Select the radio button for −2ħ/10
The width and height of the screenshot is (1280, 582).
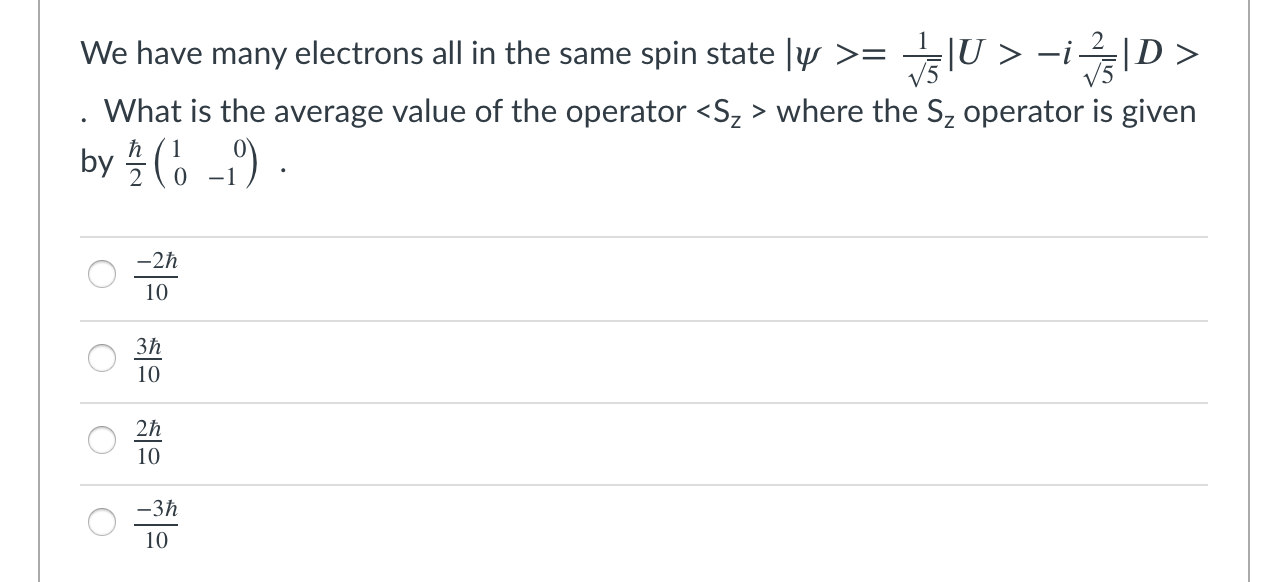point(103,276)
